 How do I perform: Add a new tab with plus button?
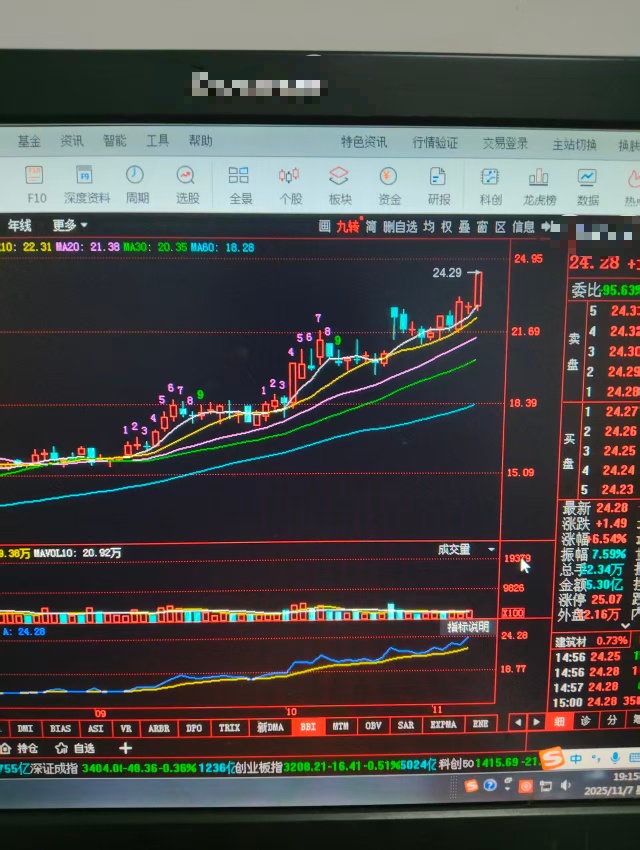[126, 748]
